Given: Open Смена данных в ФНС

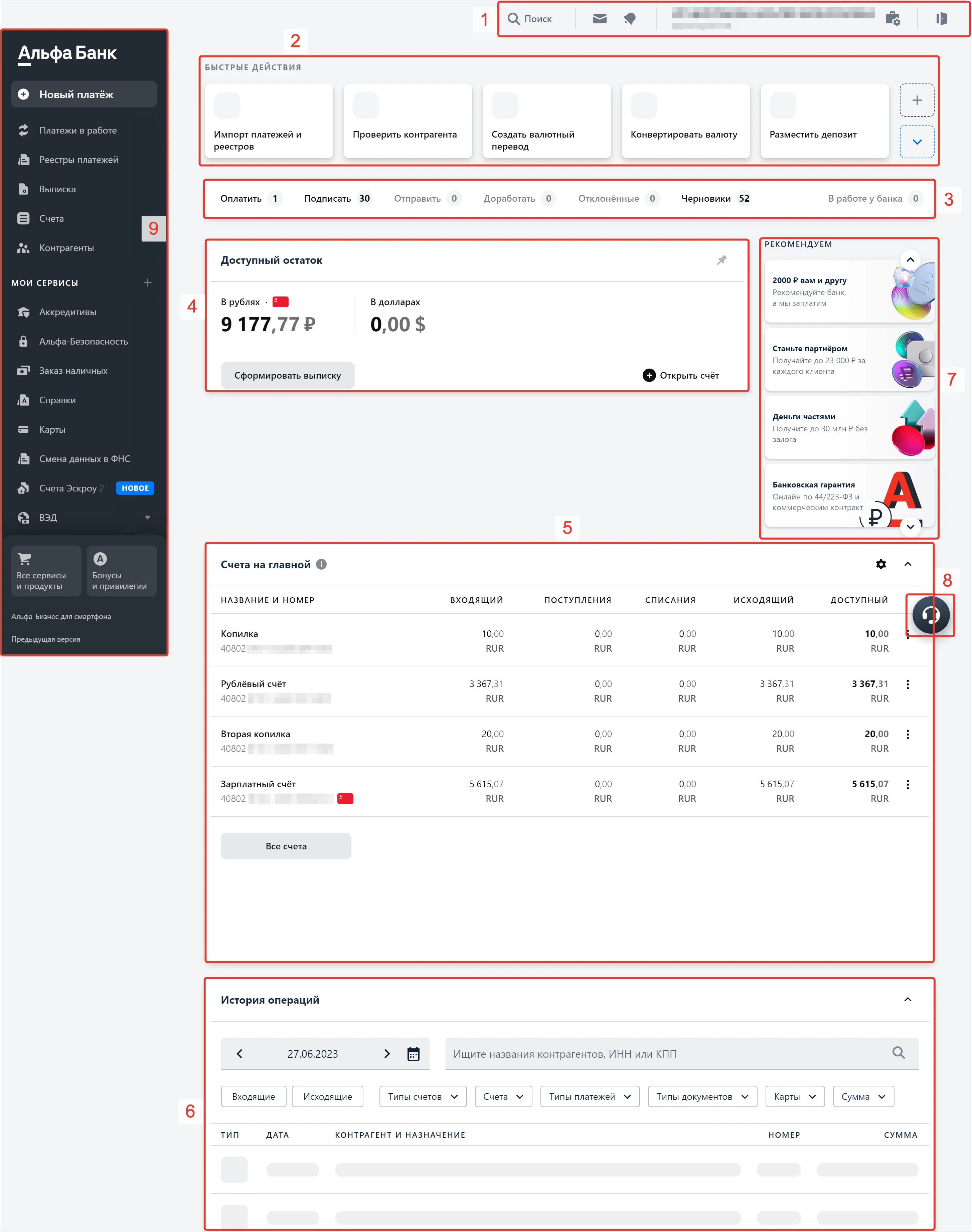Looking at the screenshot, I should 84,459.
